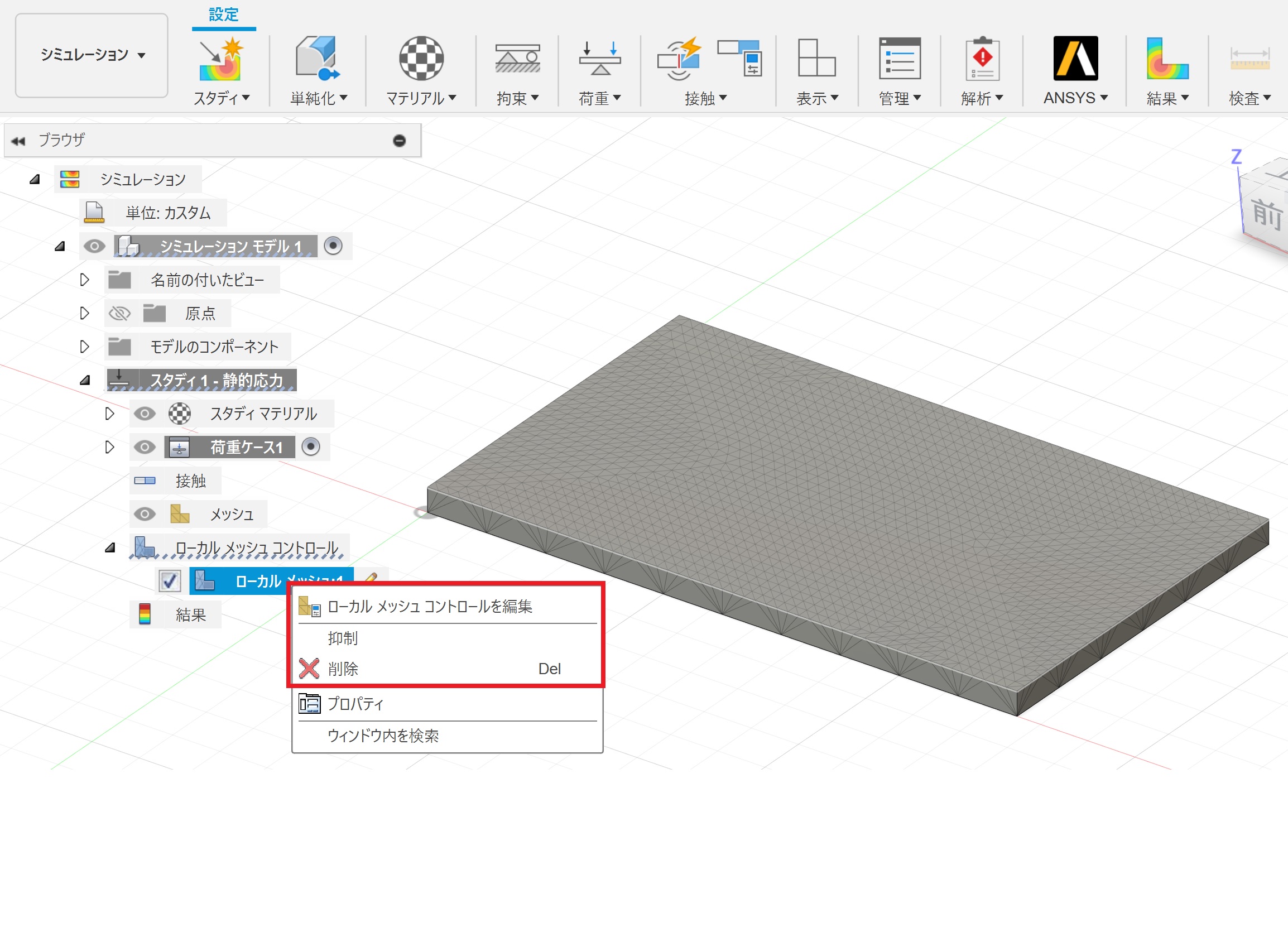Click the ANSYS logo icon

point(1075,59)
